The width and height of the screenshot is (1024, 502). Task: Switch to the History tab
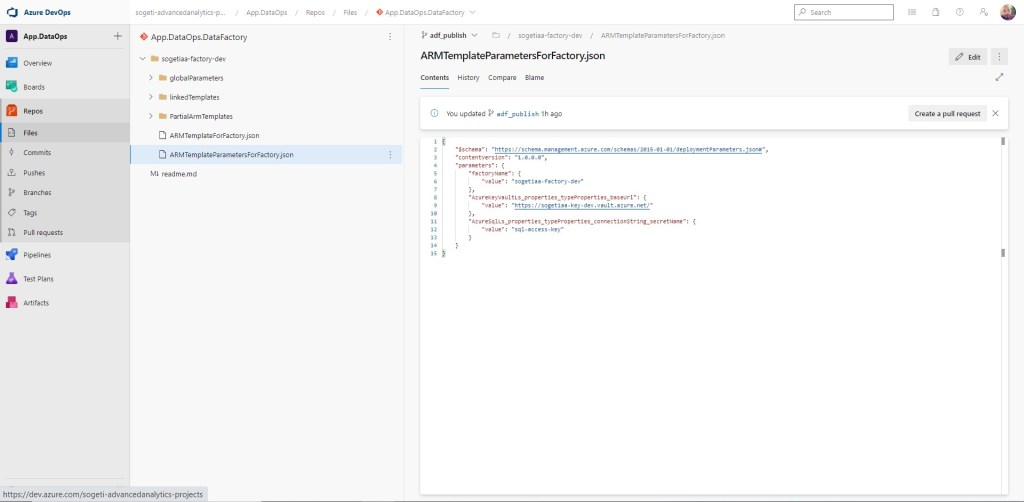pos(468,77)
